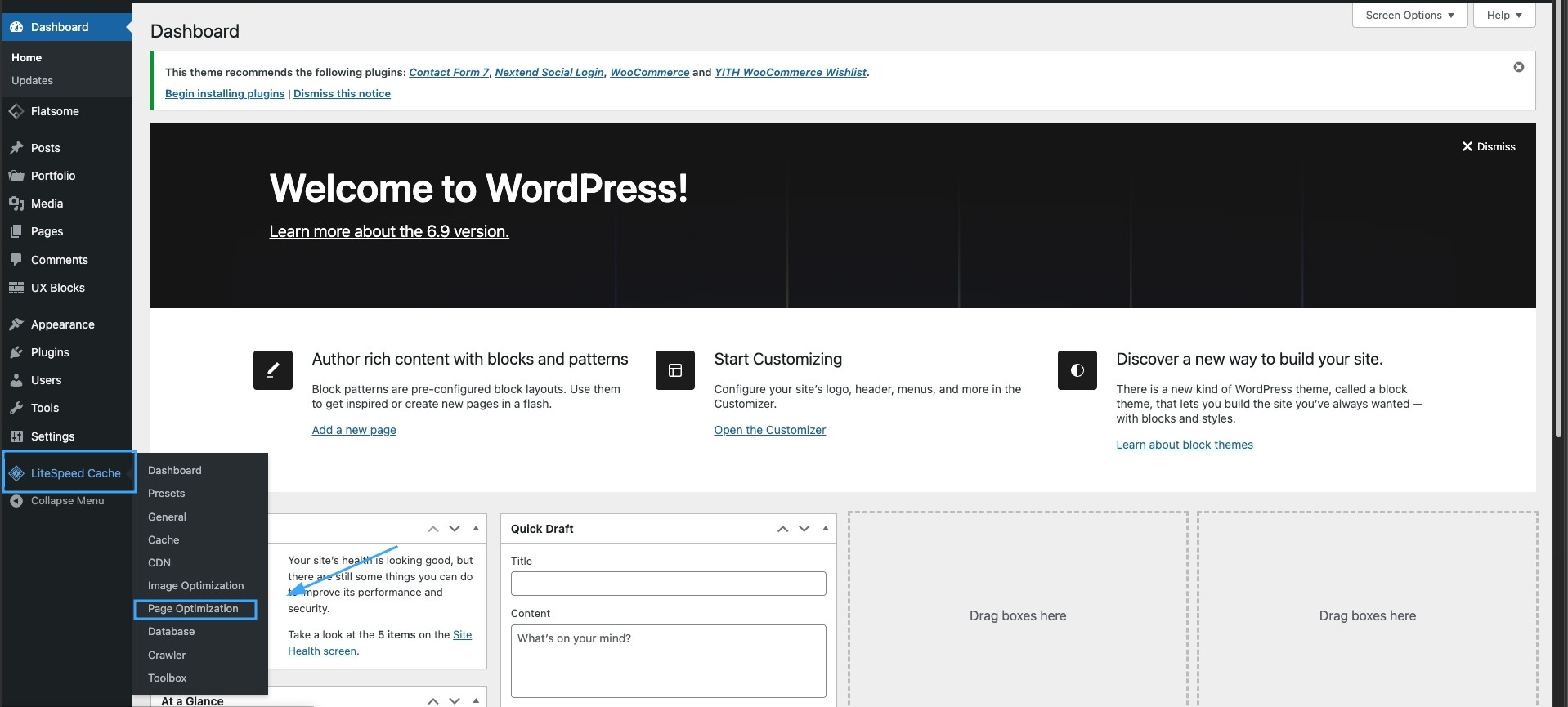Toggle the Quick Draft panel collapse arrow

(826, 529)
